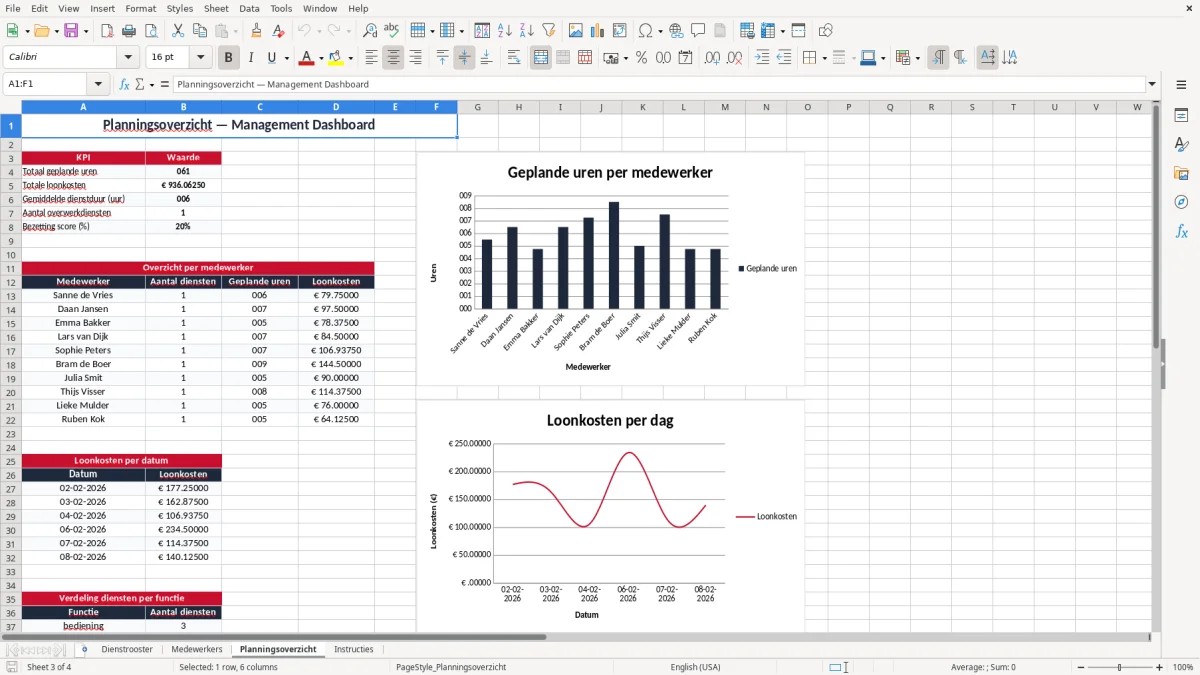Open the Insert menu
Image resolution: width=1200 pixels, height=675 pixels.
click(102, 8)
